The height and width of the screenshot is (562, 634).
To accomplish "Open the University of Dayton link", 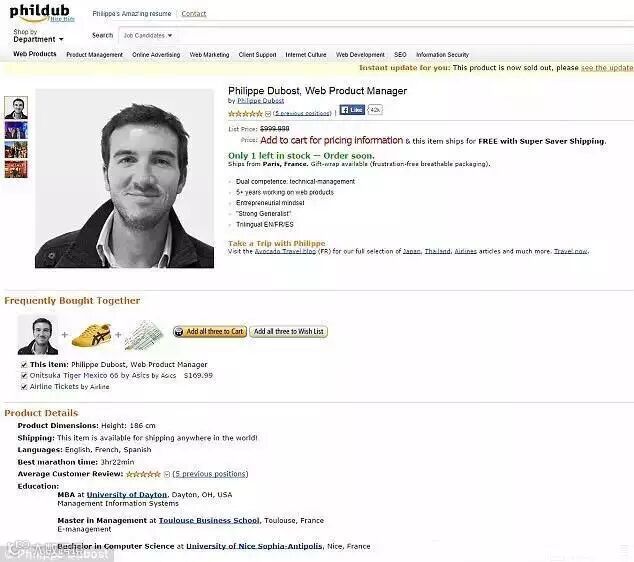I will [127, 494].
